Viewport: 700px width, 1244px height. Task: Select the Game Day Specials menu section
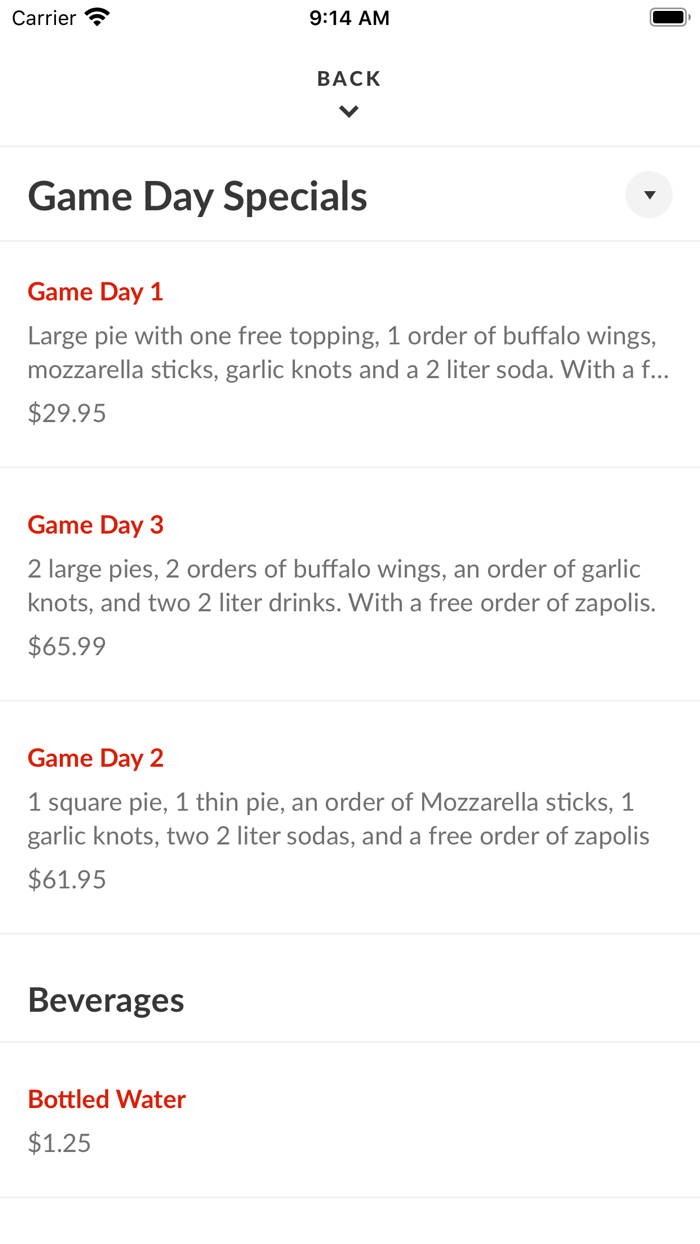click(x=197, y=196)
